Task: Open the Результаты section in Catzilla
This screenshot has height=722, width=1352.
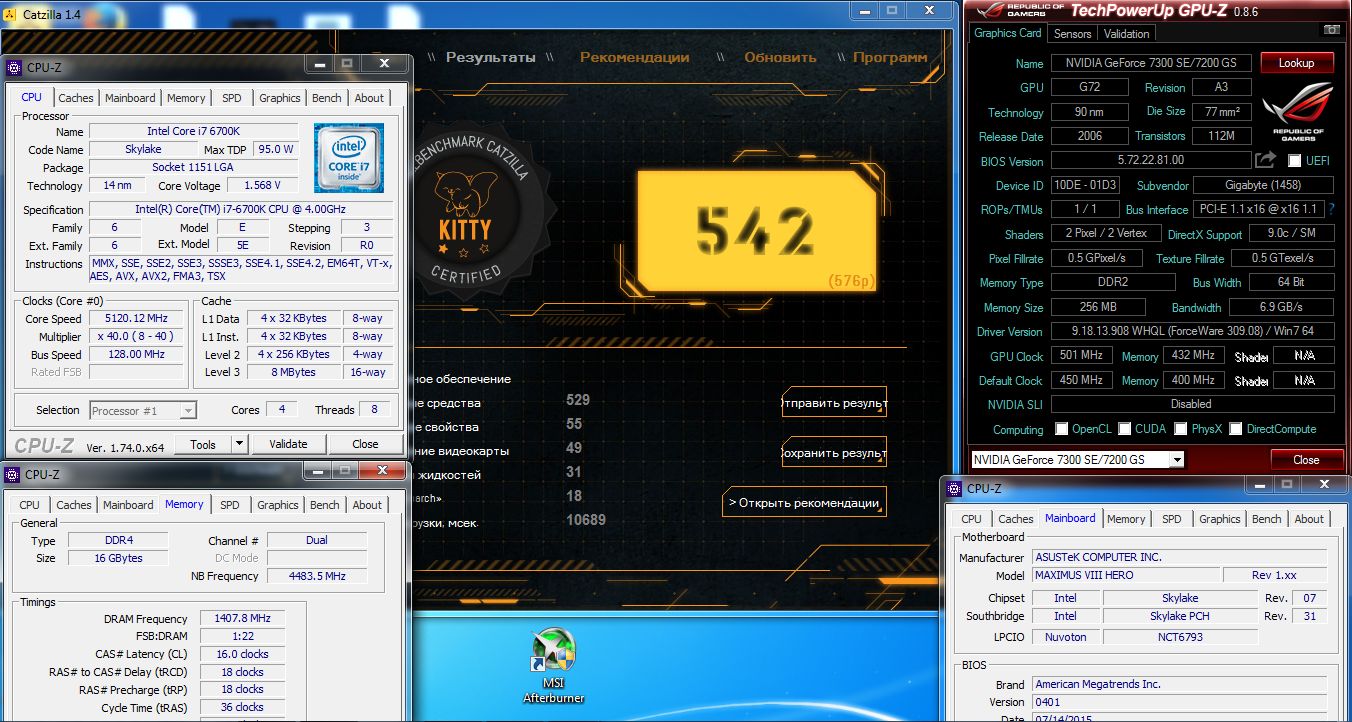Action: 490,57
